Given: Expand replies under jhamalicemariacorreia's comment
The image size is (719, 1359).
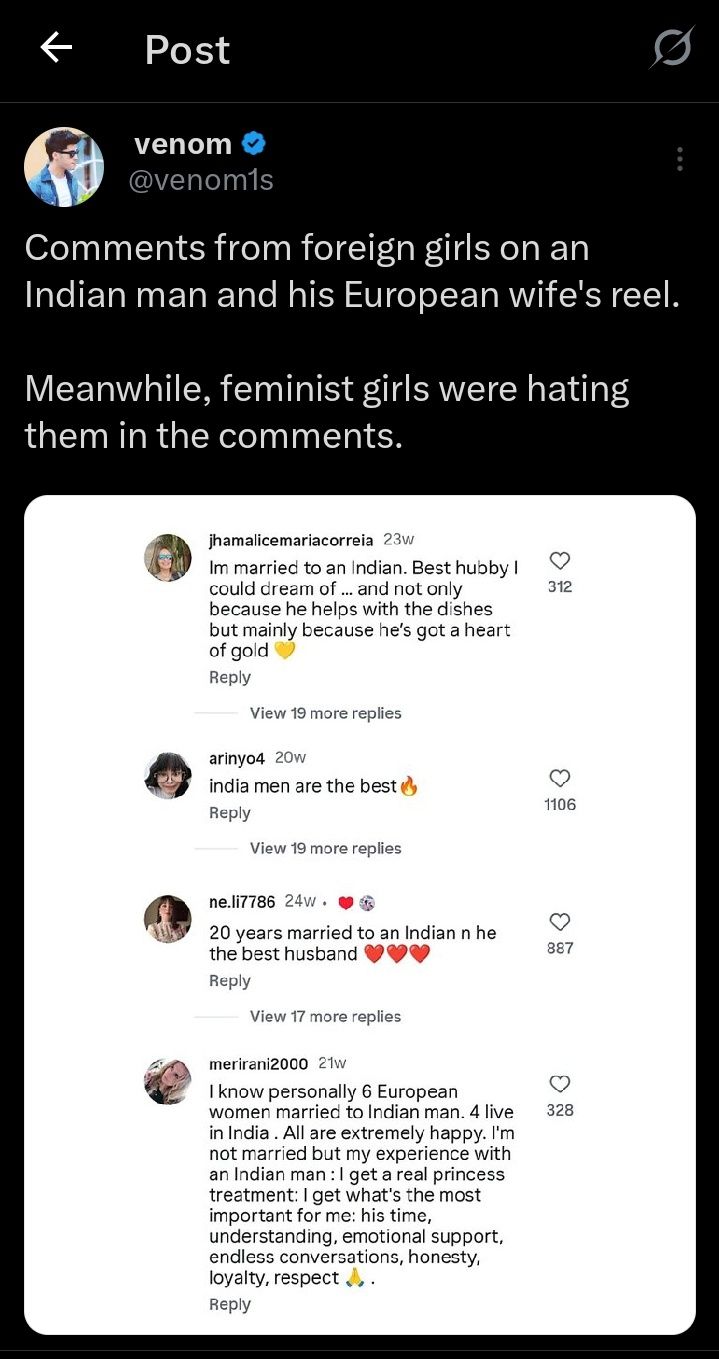Looking at the screenshot, I should [325, 713].
